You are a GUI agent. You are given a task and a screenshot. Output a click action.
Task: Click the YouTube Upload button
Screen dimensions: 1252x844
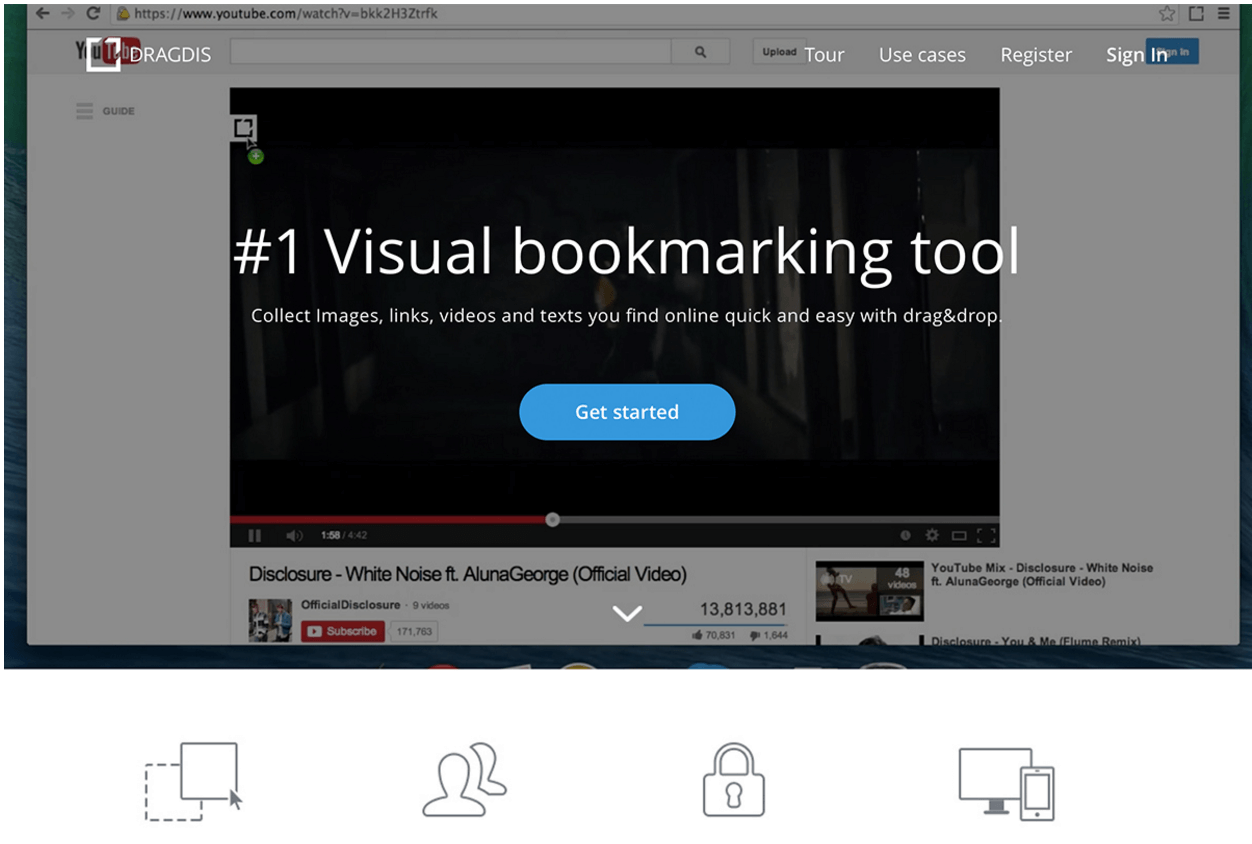pyautogui.click(x=779, y=52)
